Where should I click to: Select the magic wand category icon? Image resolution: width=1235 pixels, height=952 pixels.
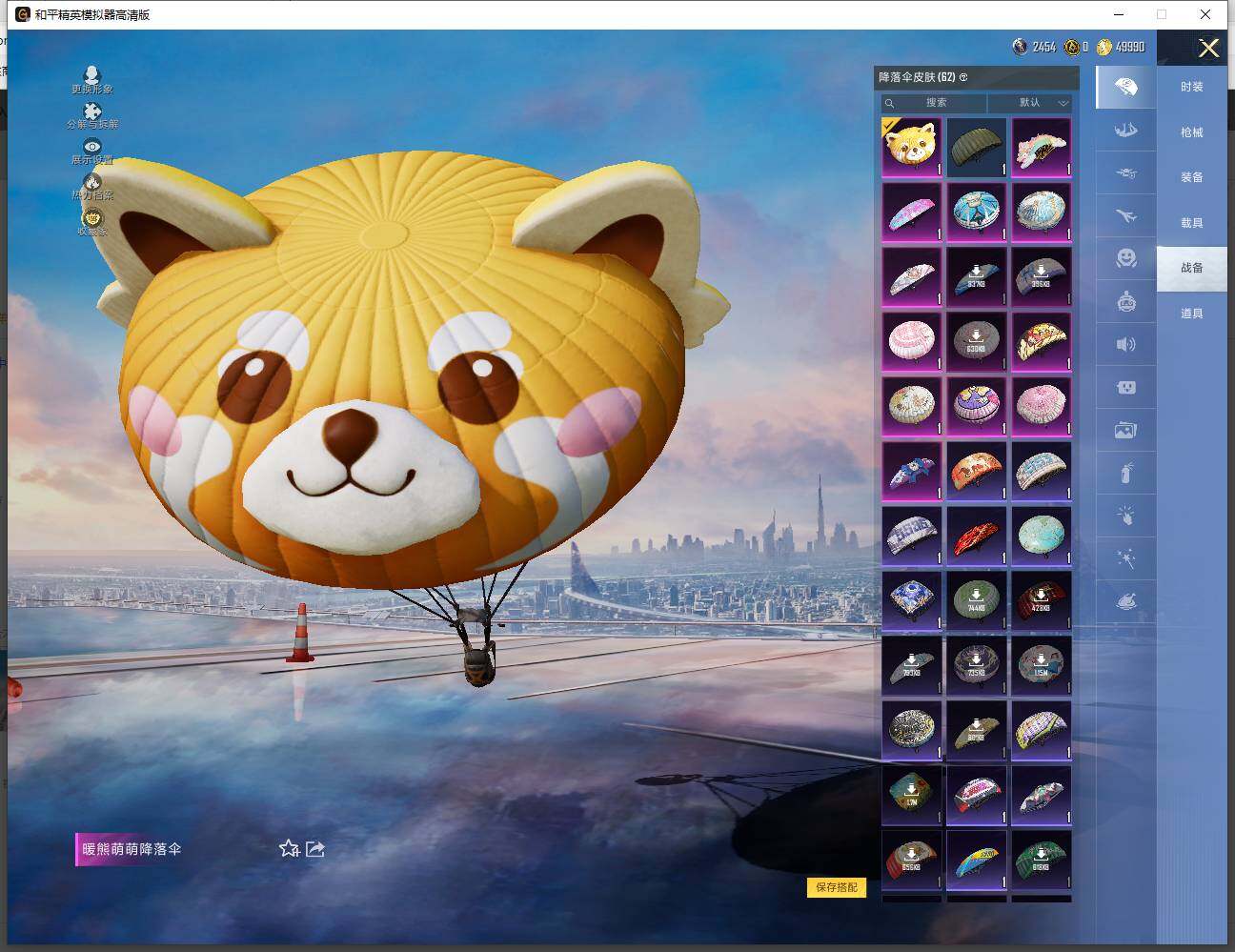click(x=1125, y=559)
